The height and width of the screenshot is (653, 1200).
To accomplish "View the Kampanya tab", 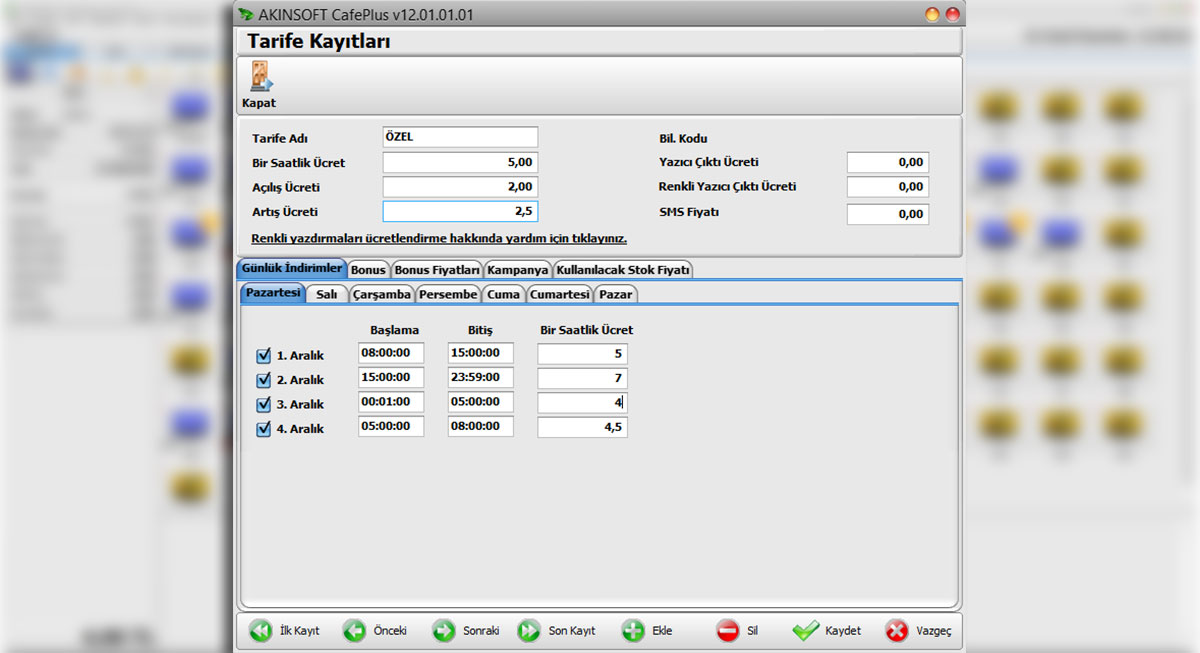I will pyautogui.click(x=517, y=269).
